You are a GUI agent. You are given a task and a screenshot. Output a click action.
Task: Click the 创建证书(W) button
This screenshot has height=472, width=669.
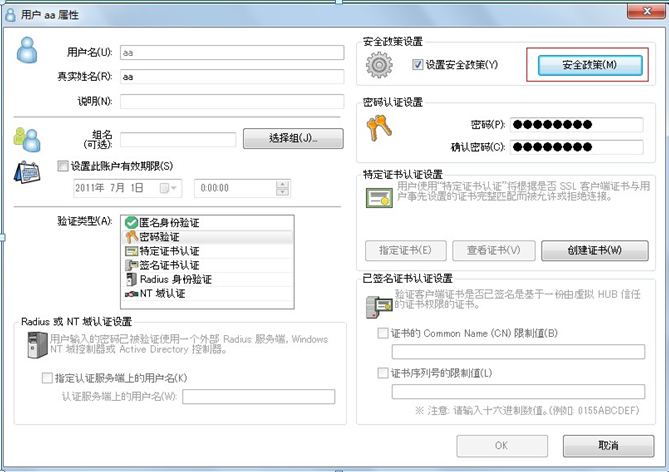pyautogui.click(x=595, y=251)
